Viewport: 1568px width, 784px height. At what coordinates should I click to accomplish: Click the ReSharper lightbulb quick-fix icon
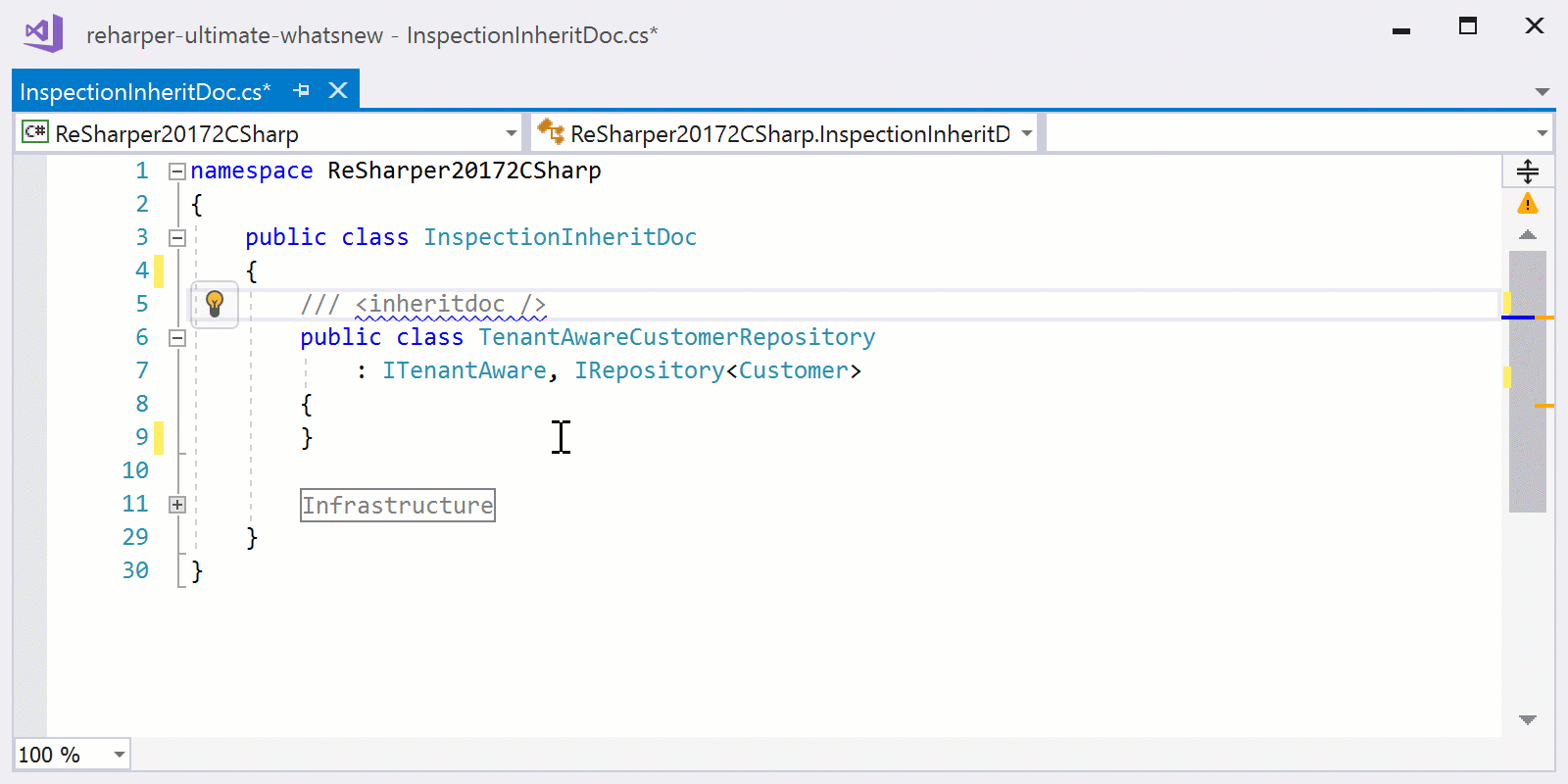215,304
